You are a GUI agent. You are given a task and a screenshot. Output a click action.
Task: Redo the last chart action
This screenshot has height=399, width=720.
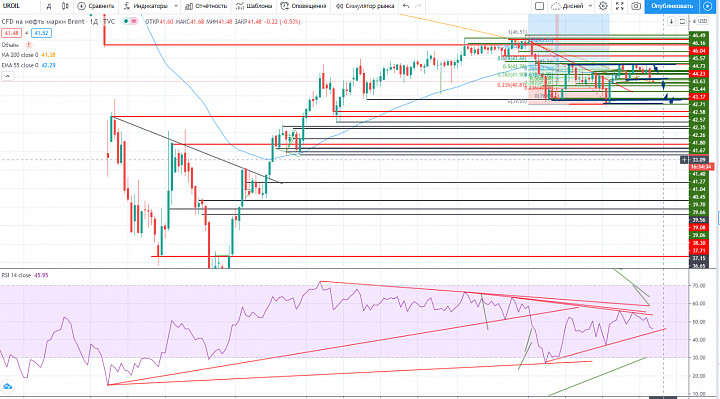tap(418, 6)
